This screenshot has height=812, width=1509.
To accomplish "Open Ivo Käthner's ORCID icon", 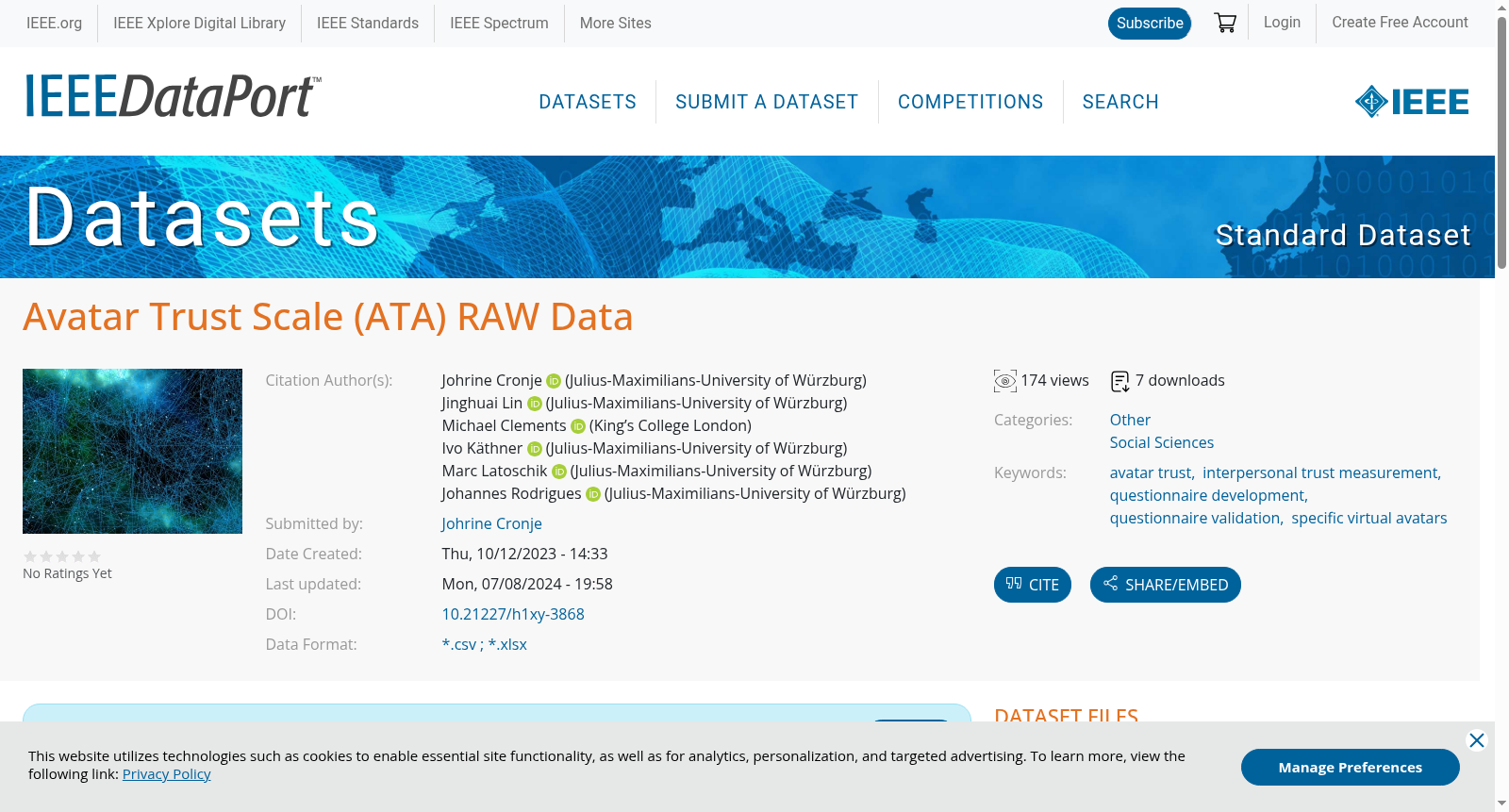I will tap(535, 449).
